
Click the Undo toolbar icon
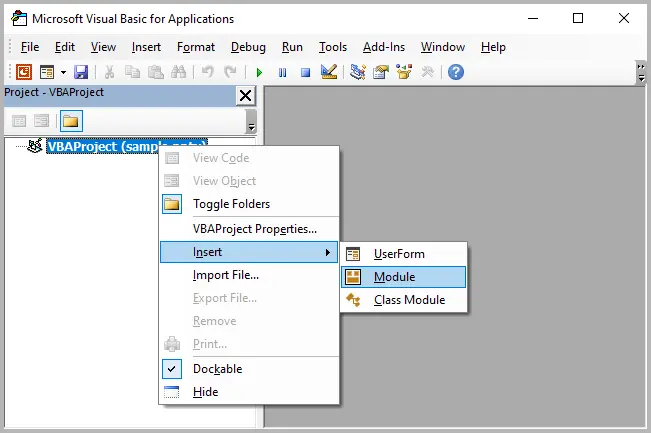pyautogui.click(x=207, y=72)
